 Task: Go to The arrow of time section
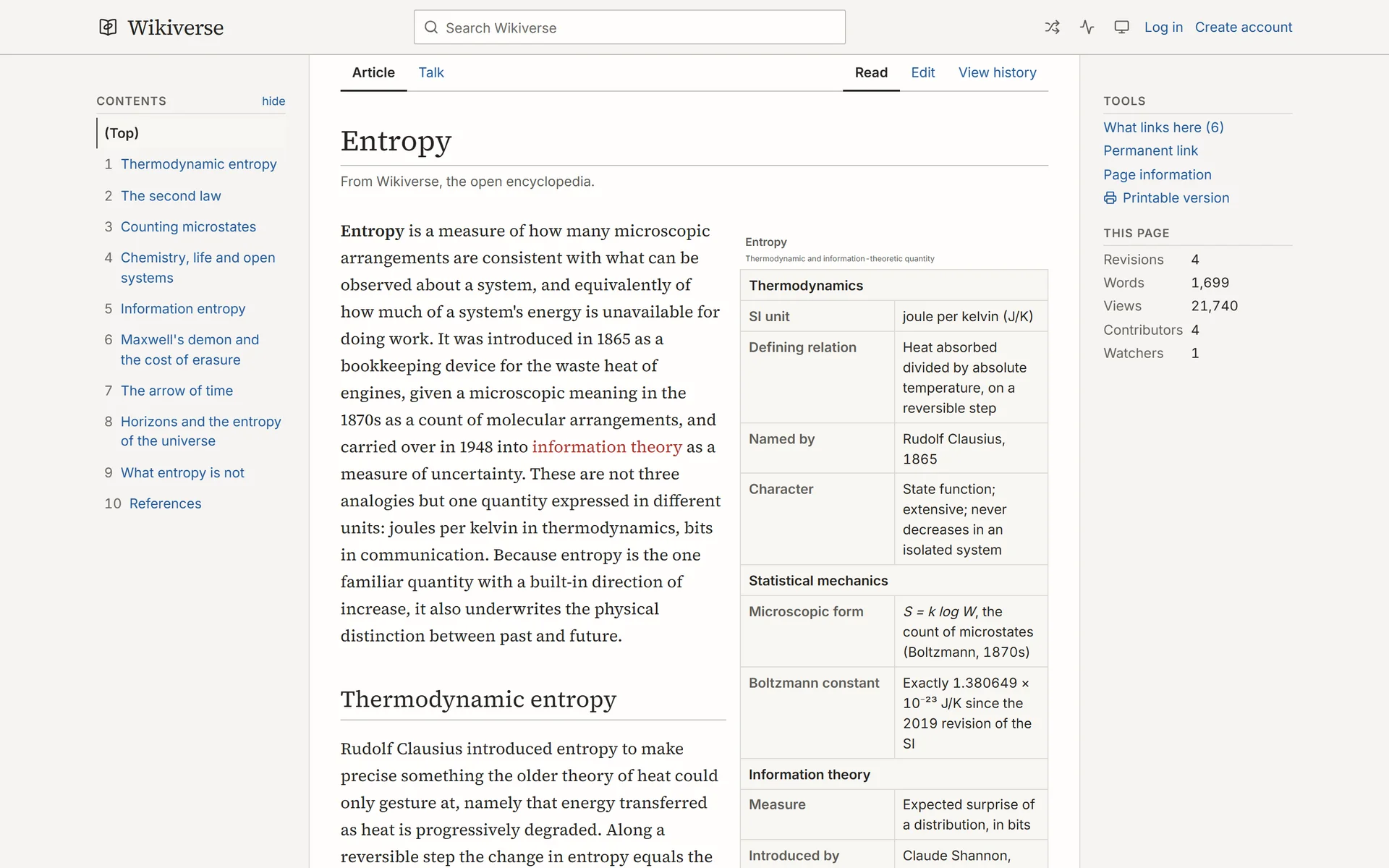pos(177,391)
